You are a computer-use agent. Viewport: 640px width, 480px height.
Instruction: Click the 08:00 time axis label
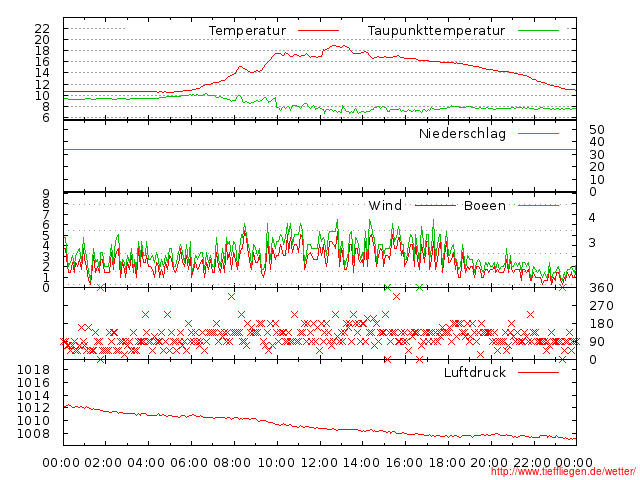(232, 463)
